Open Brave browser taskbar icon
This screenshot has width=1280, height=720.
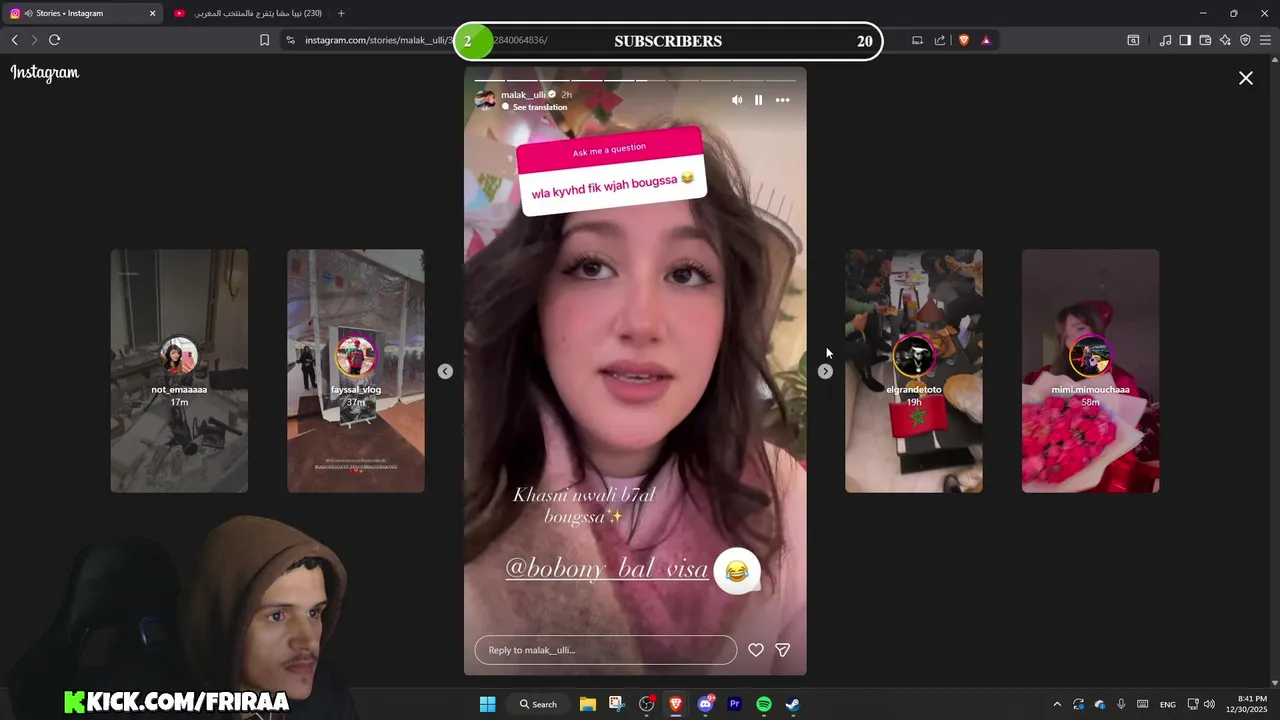click(x=676, y=704)
